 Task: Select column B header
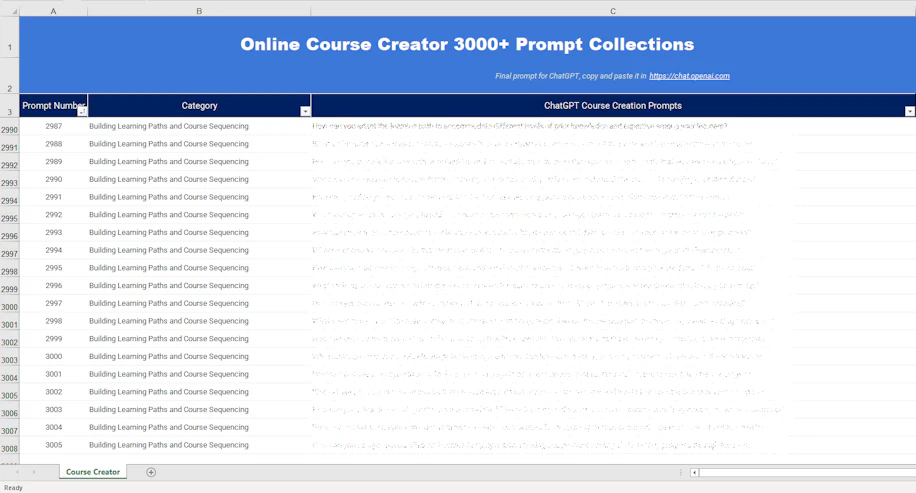click(199, 11)
